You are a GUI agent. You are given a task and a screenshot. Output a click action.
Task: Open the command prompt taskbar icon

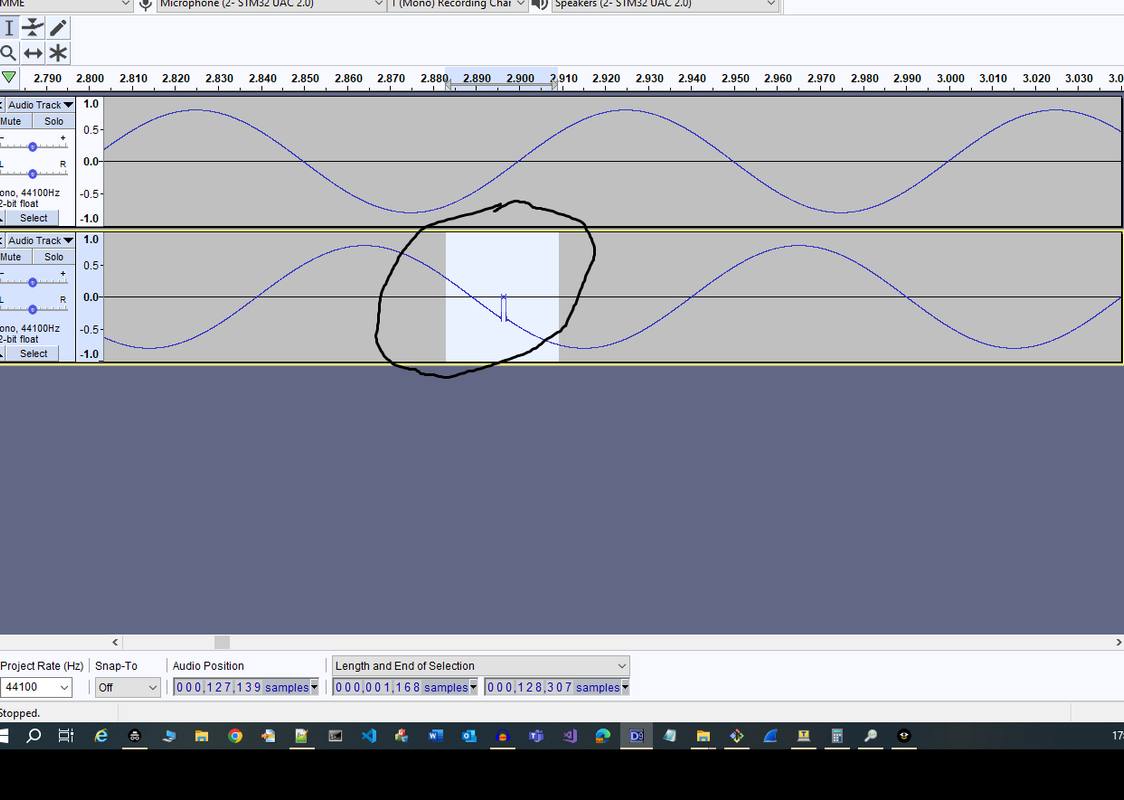pyautogui.click(x=335, y=735)
